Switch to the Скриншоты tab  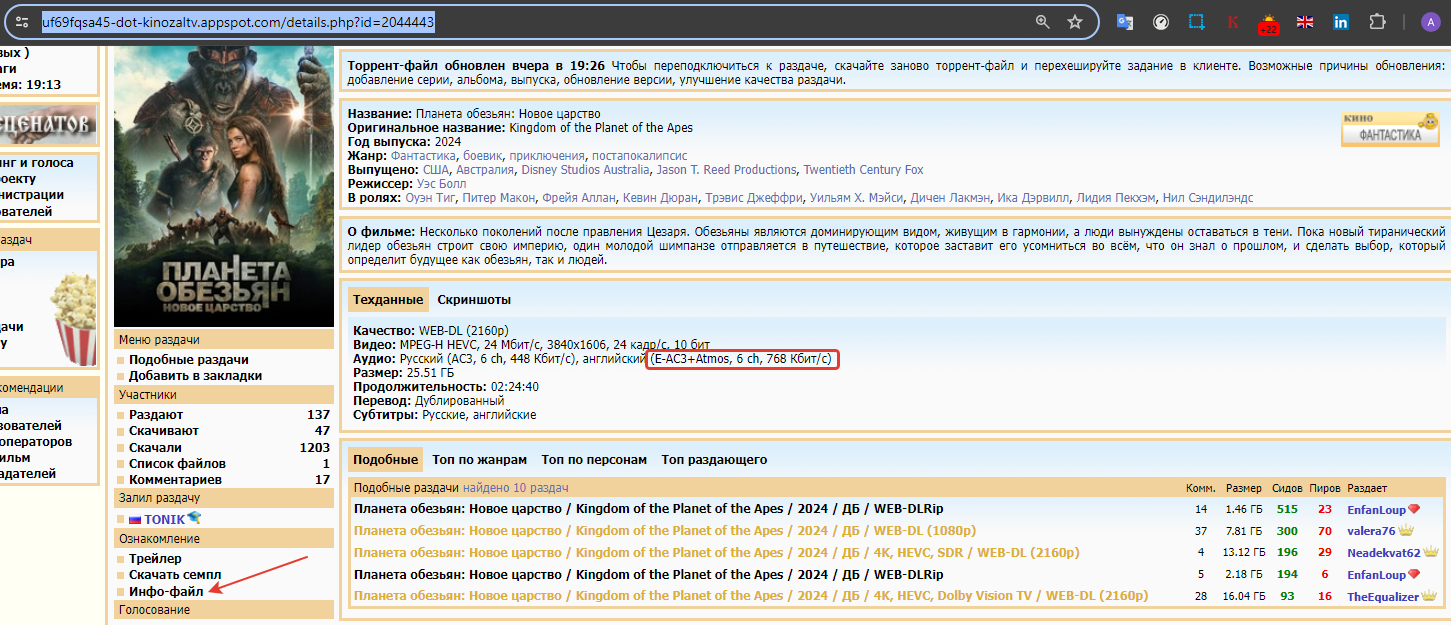tap(474, 299)
